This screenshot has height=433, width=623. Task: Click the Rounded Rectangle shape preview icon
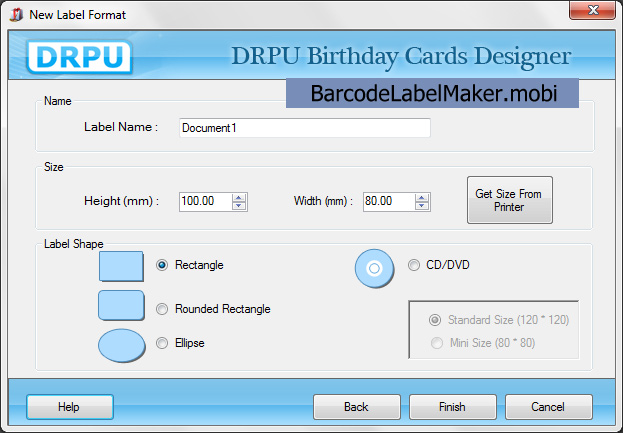click(x=121, y=305)
